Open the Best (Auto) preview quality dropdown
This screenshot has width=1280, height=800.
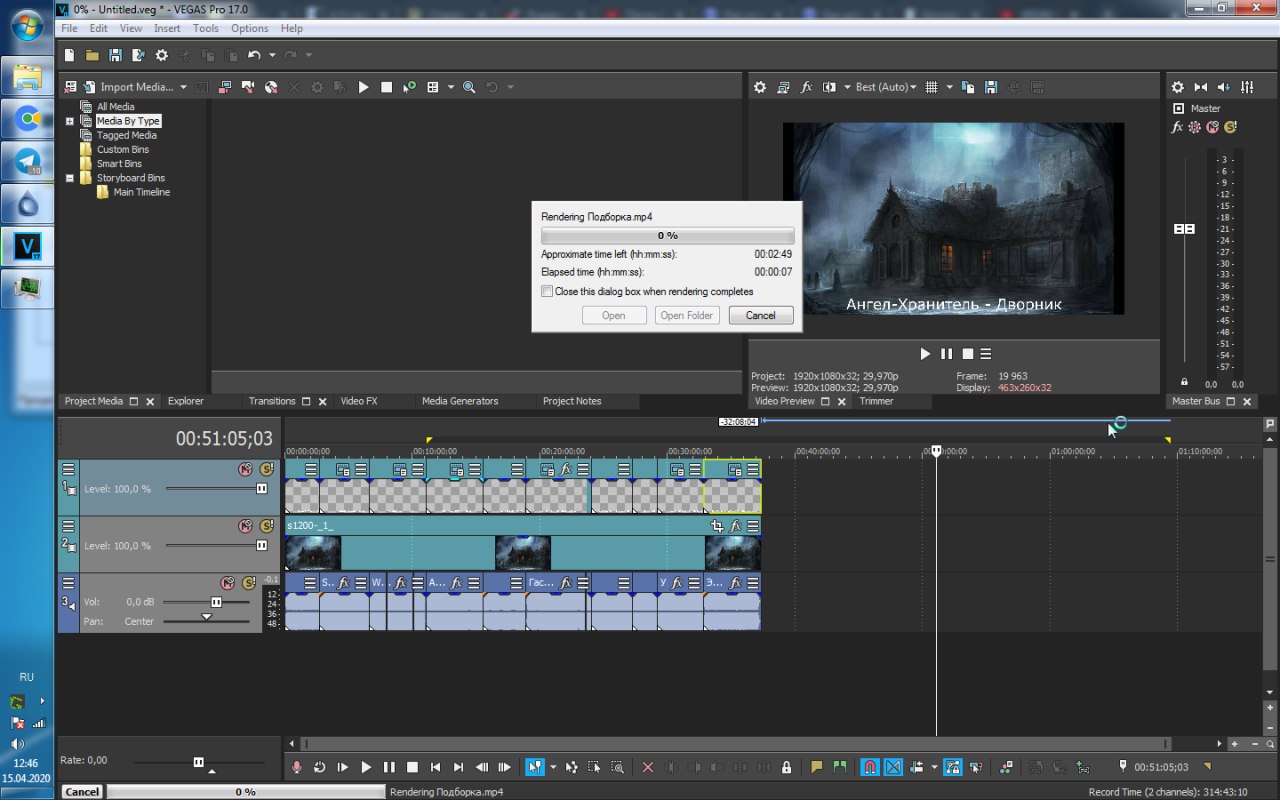pos(884,87)
